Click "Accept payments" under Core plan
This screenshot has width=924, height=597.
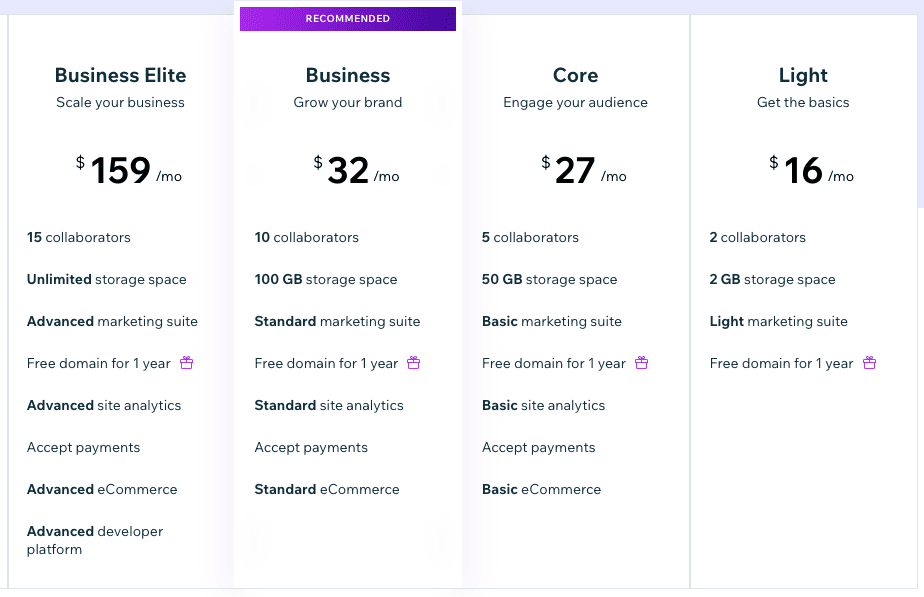[x=539, y=448]
